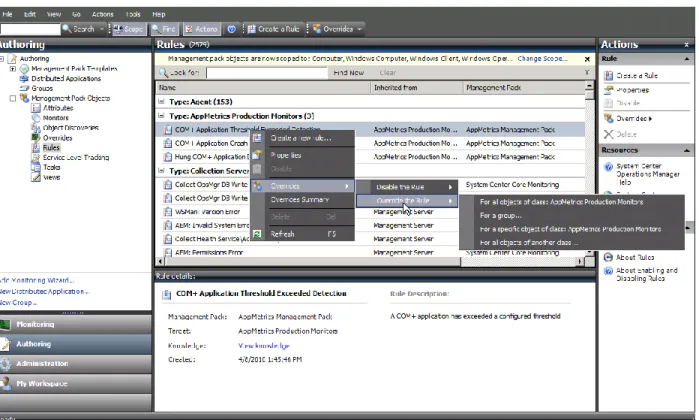Open the Edit menu

click(x=29, y=14)
